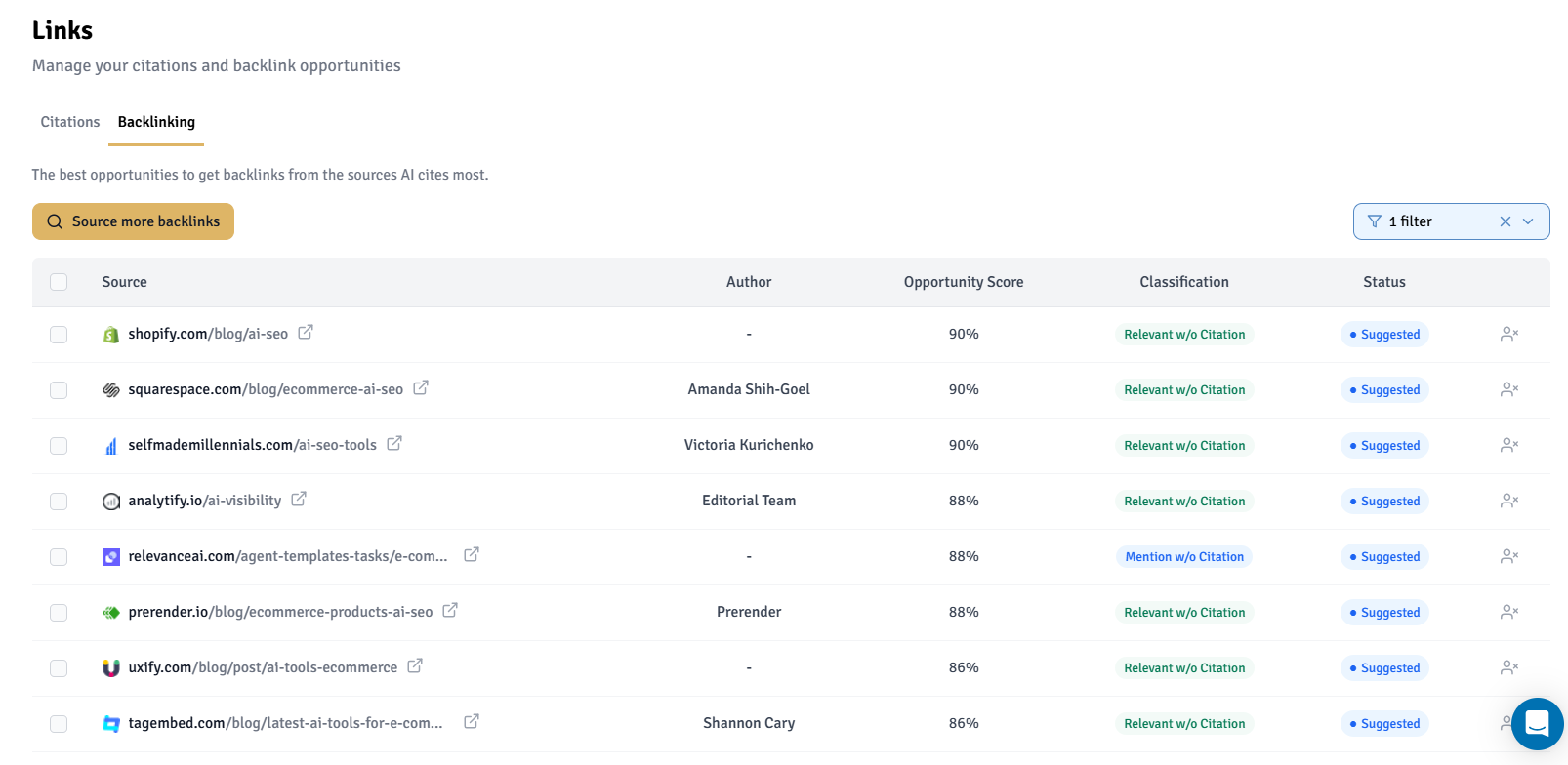The width and height of the screenshot is (1568, 765).
Task: Select the shopify.com row checkbox
Action: pos(59,334)
